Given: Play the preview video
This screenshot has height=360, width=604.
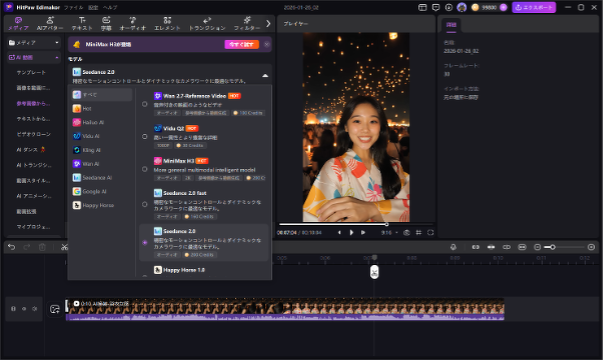Looking at the screenshot, I should pyautogui.click(x=351, y=233).
